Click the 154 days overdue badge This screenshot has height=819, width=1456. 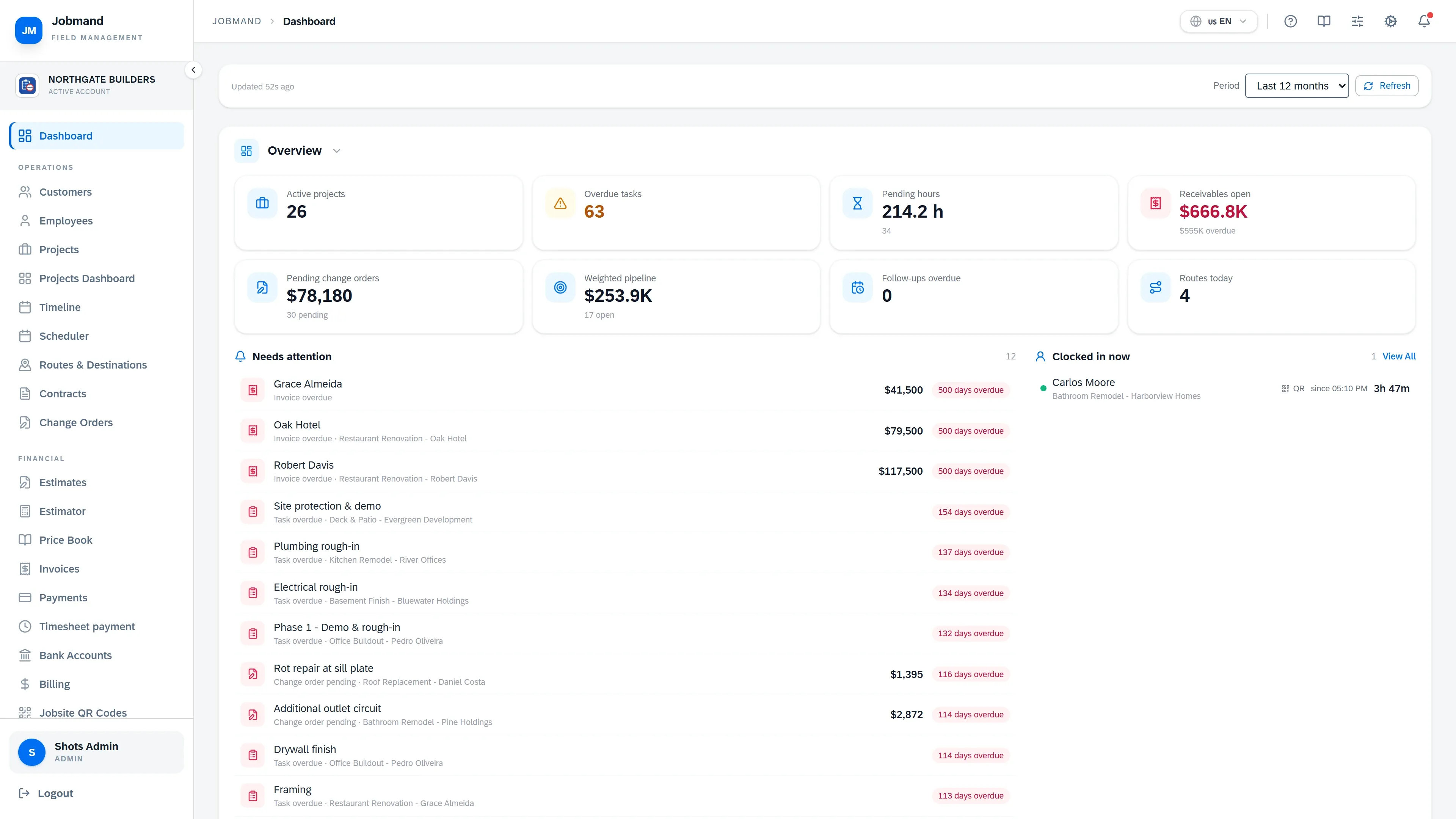click(971, 512)
